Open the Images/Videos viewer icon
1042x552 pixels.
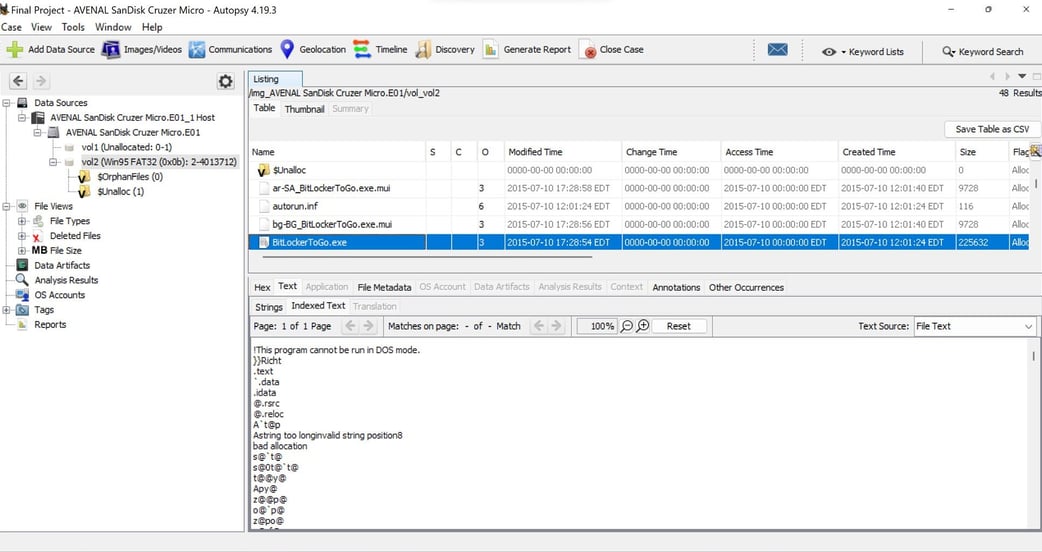click(x=110, y=49)
